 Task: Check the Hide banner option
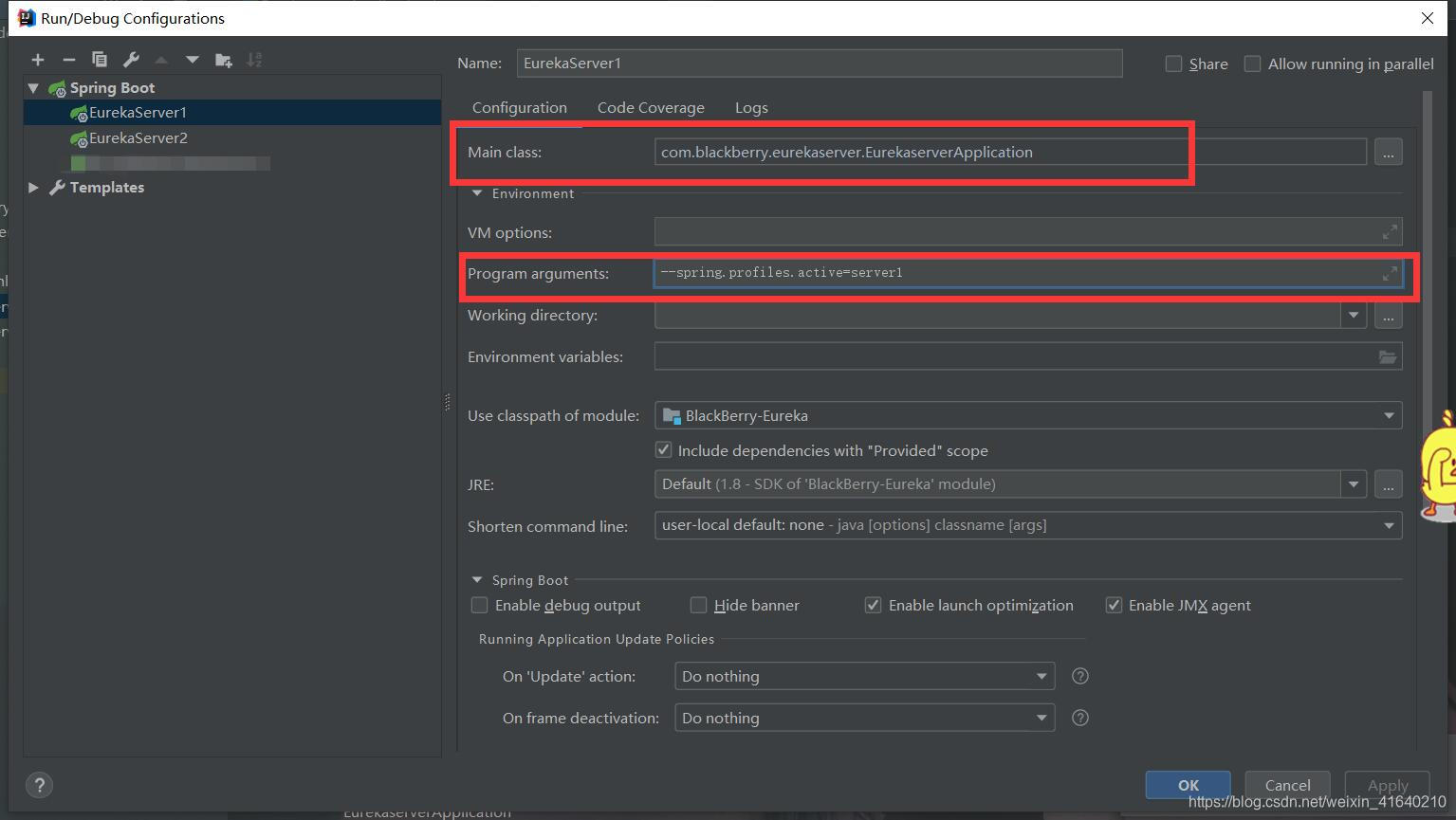point(698,605)
